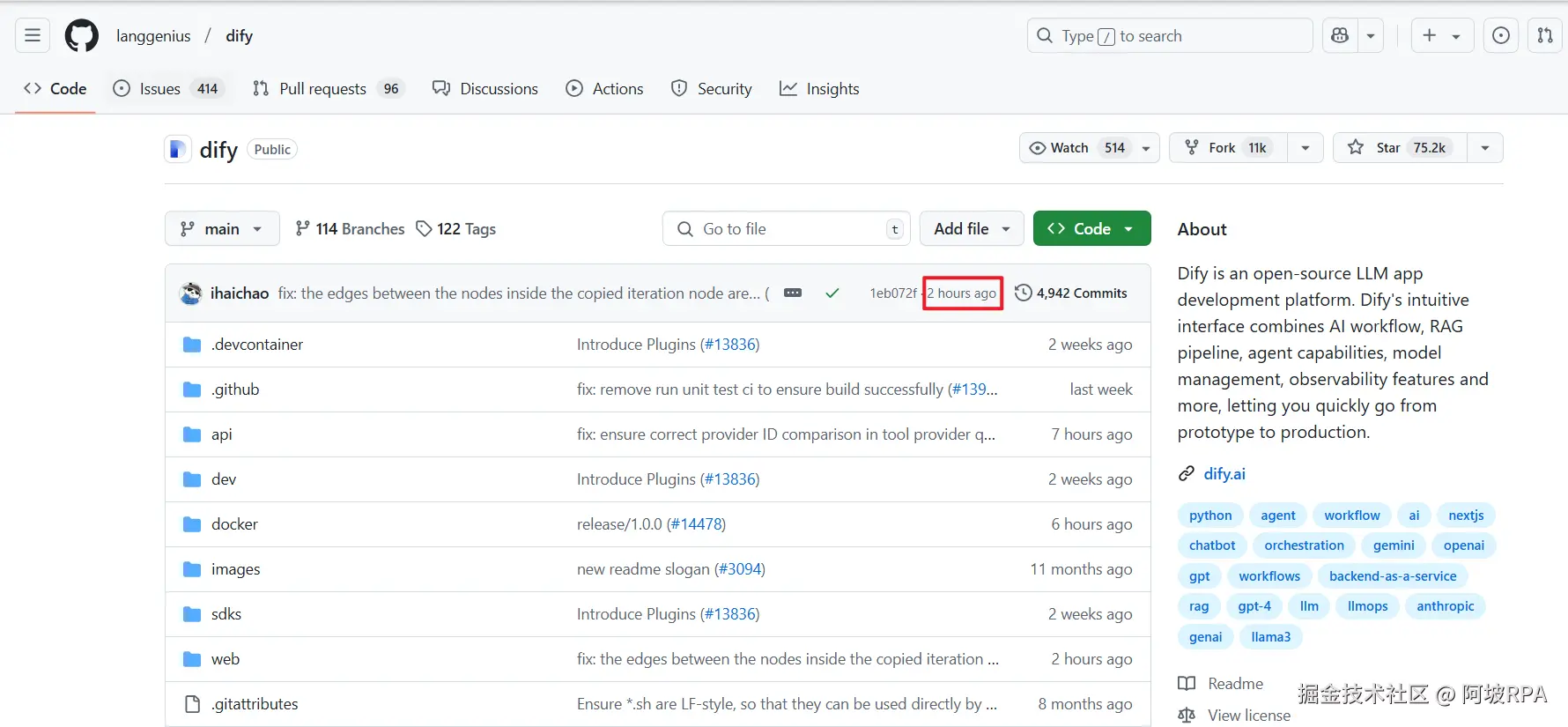View the 114 Branches link
1568x727 pixels.
(351, 228)
